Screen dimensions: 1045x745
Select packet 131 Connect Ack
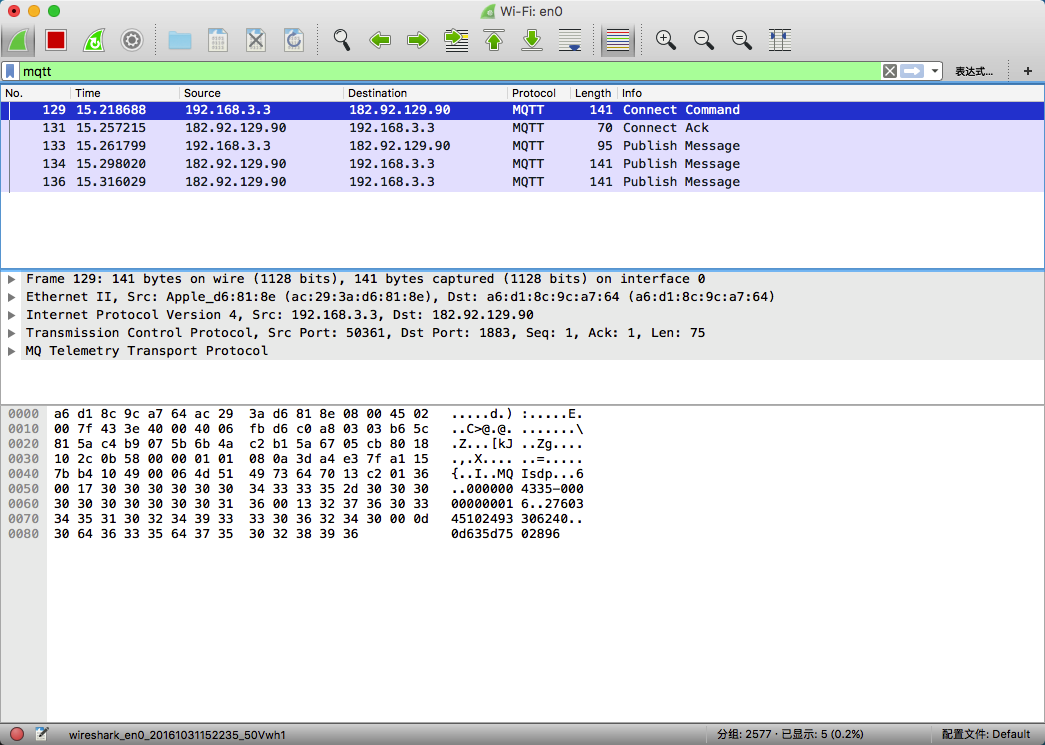coord(522,128)
